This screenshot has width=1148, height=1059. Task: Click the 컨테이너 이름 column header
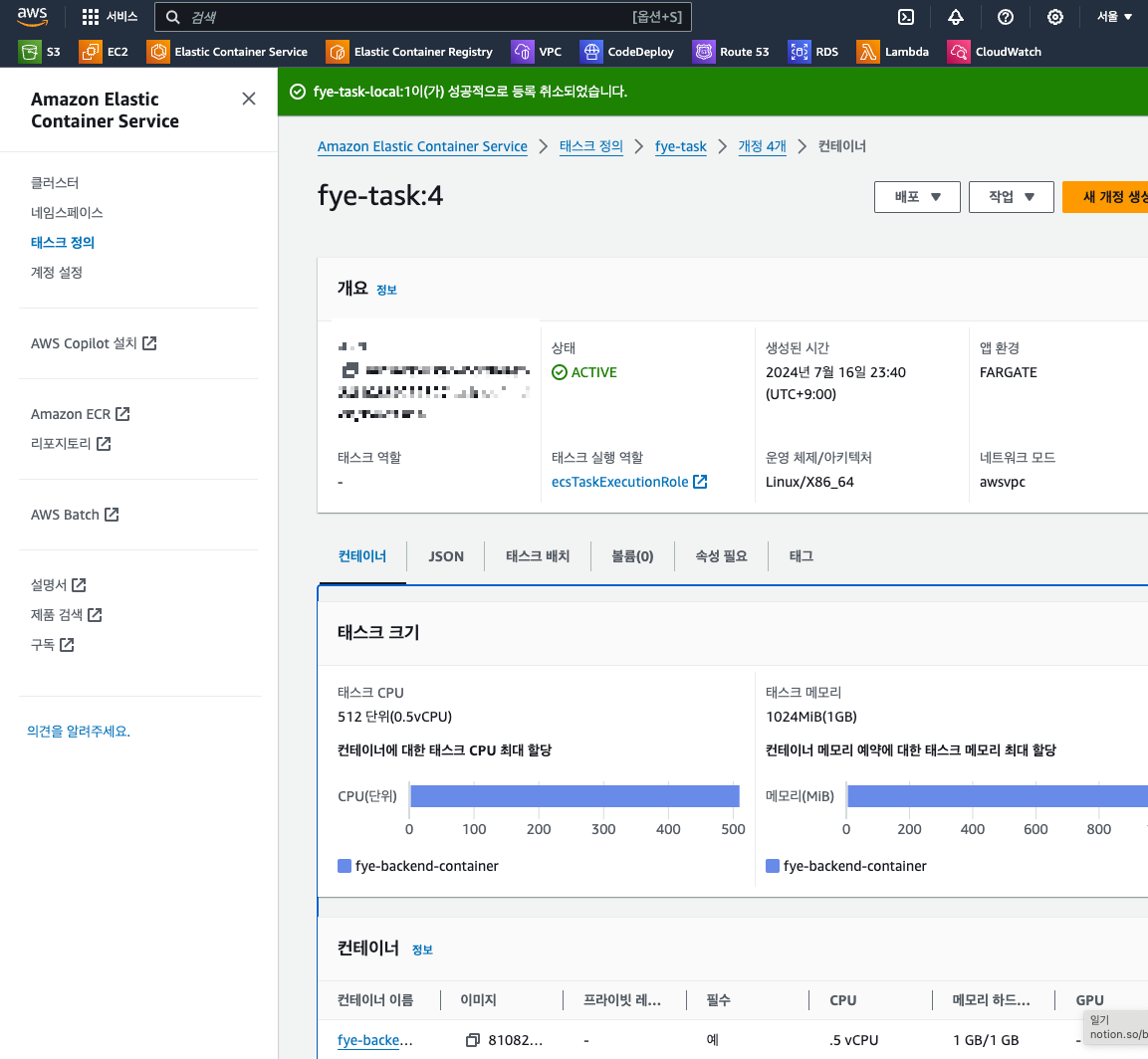pyautogui.click(x=374, y=999)
